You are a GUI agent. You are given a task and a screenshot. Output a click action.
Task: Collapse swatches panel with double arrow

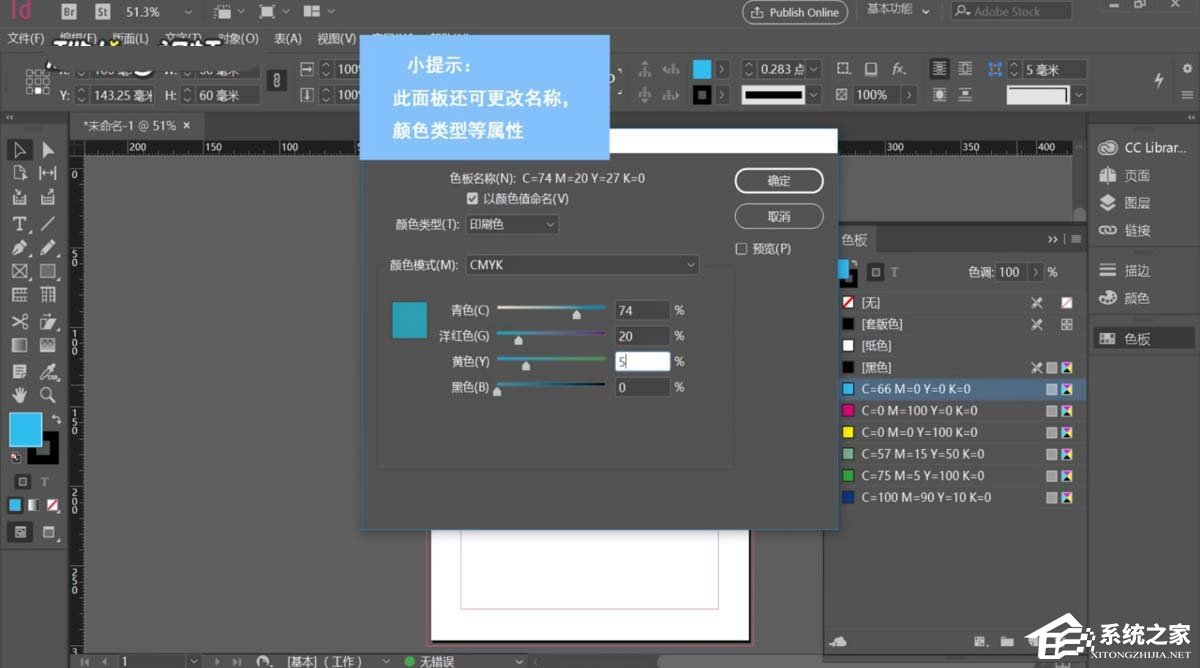(1052, 240)
